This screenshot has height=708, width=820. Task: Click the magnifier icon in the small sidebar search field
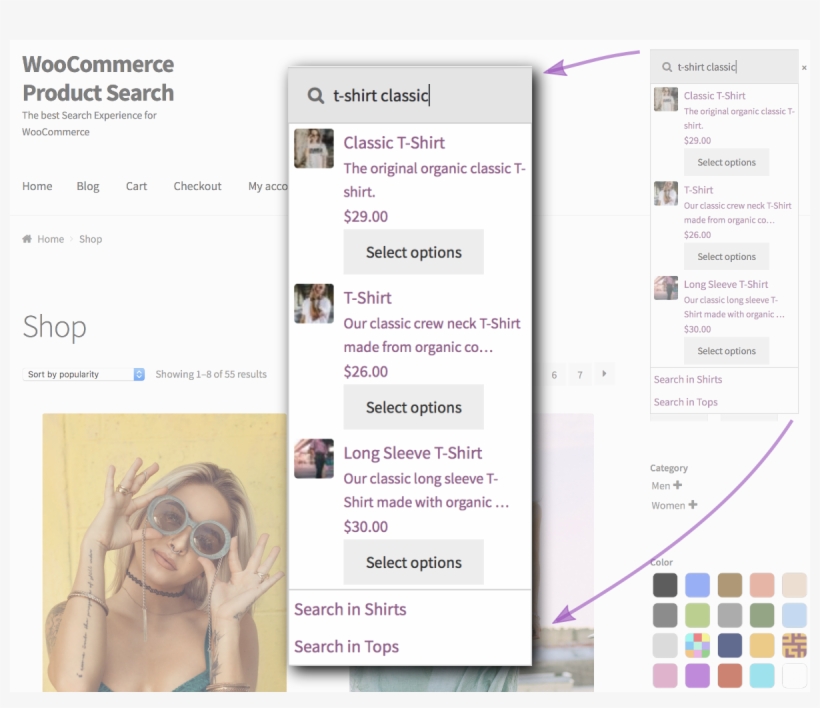click(x=667, y=67)
